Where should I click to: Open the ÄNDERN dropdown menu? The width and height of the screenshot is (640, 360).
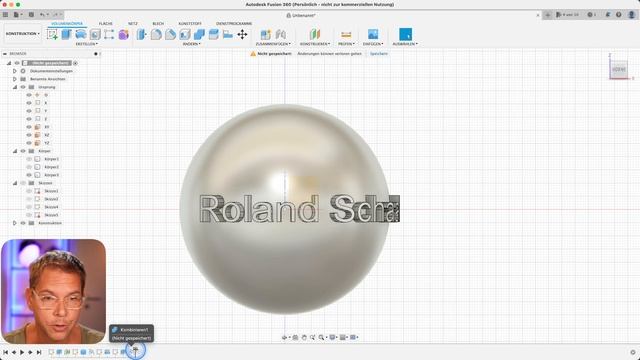(191, 44)
